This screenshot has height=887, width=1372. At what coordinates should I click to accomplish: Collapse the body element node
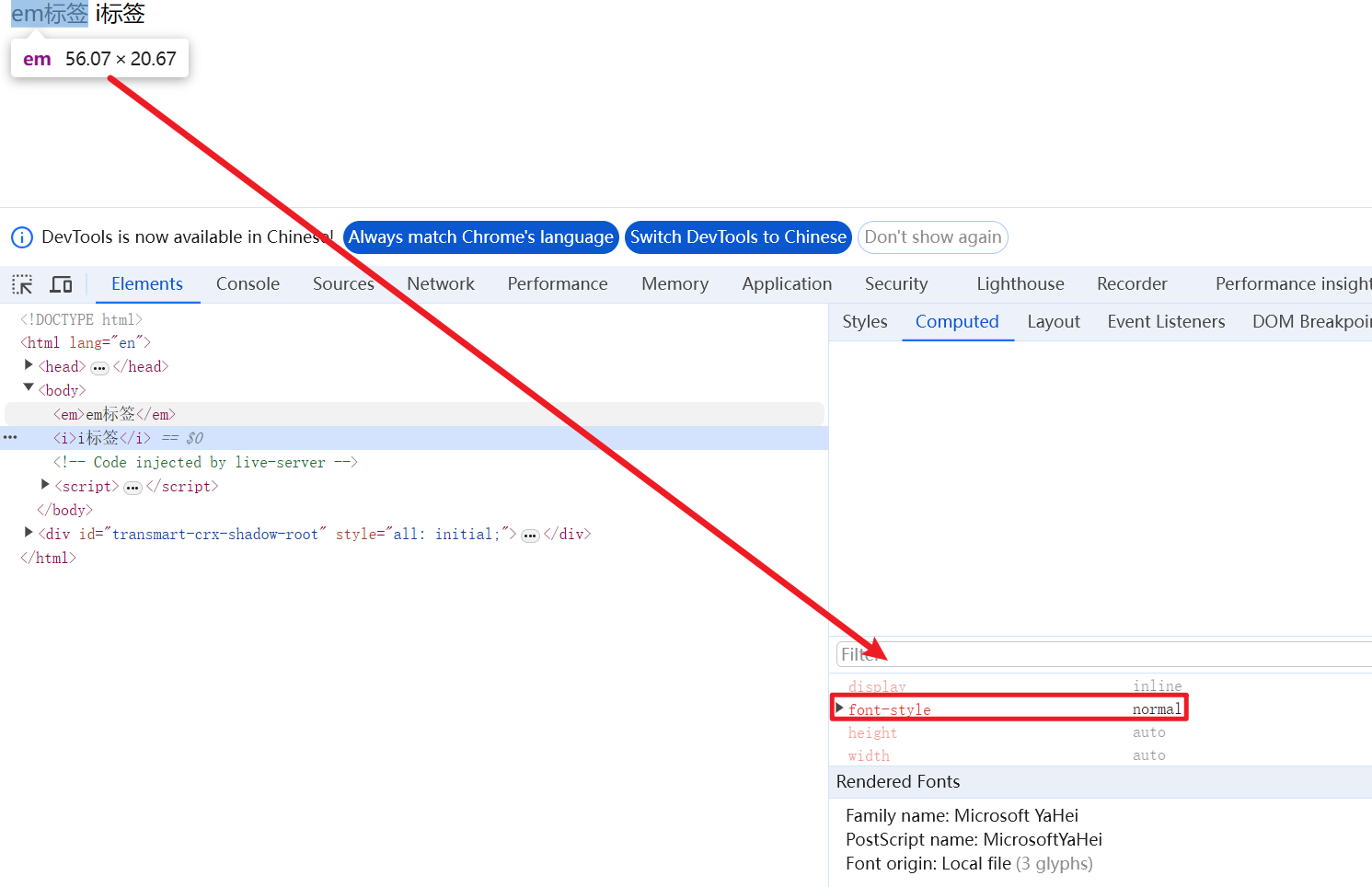pos(29,388)
